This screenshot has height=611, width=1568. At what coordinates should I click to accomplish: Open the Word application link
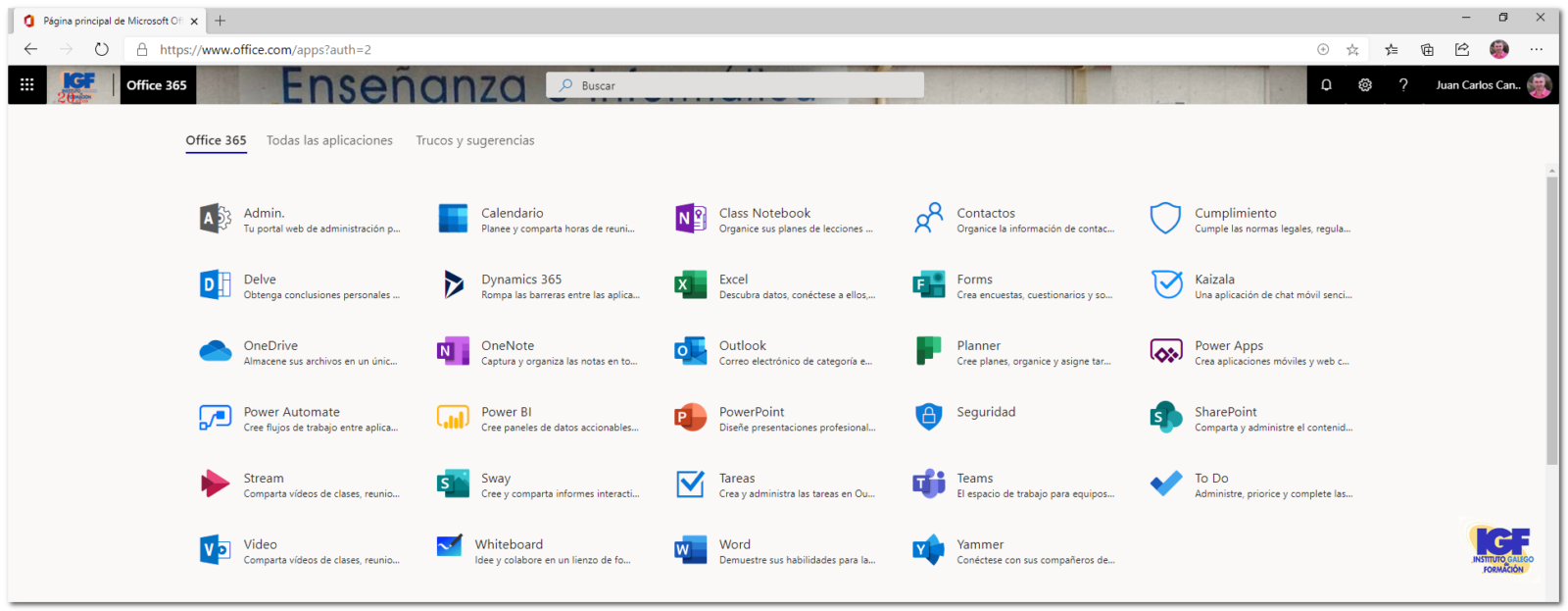pos(735,544)
